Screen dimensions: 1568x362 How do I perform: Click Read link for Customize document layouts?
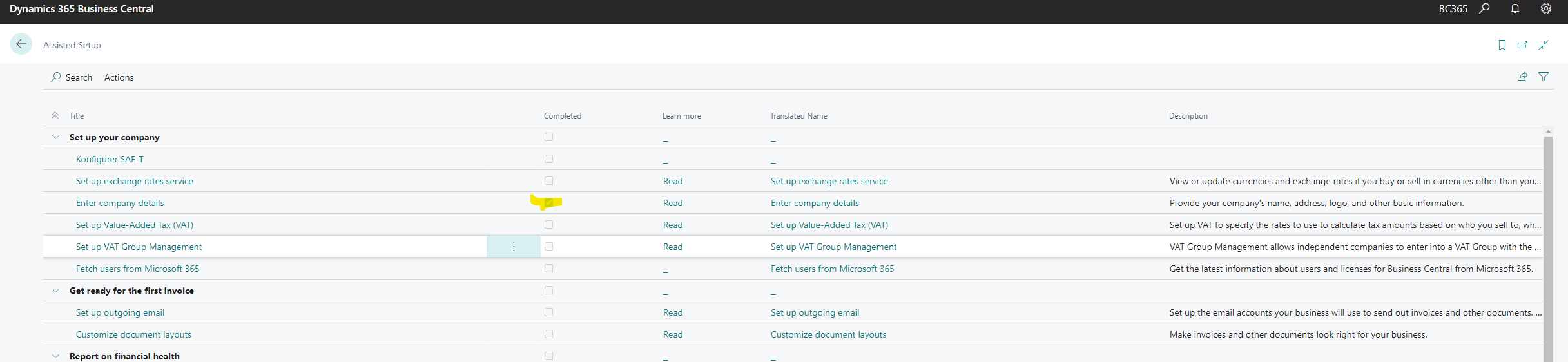tap(673, 334)
